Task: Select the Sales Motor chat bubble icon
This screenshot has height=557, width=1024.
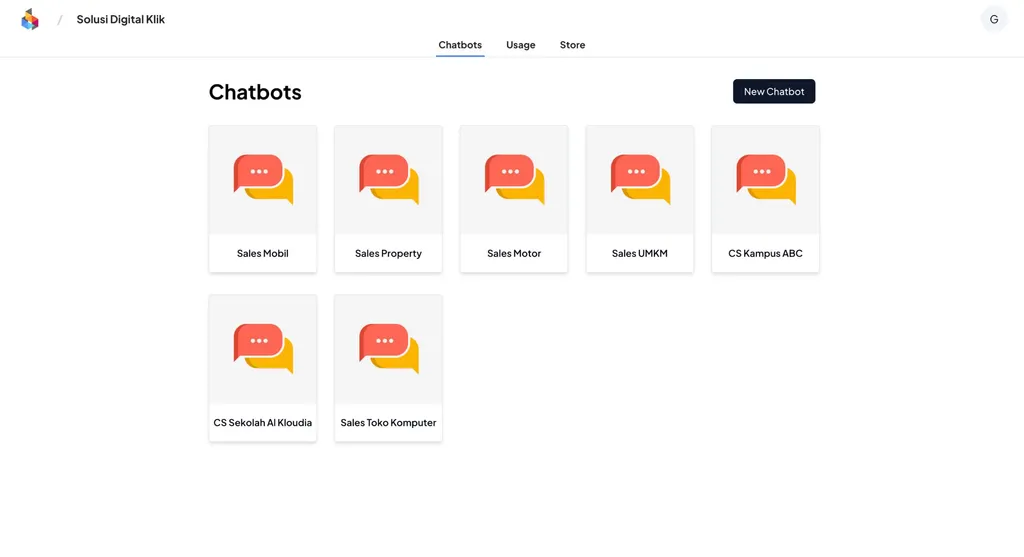Action: click(x=514, y=179)
